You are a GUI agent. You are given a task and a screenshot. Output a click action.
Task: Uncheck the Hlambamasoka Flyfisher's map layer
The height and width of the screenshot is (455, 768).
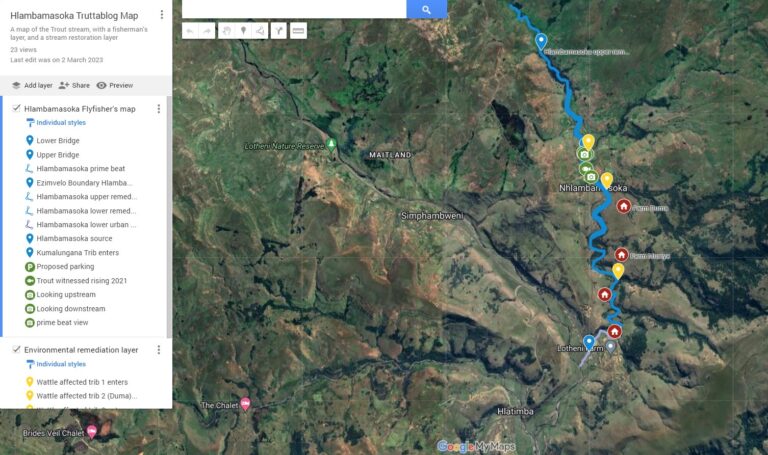pyautogui.click(x=16, y=108)
